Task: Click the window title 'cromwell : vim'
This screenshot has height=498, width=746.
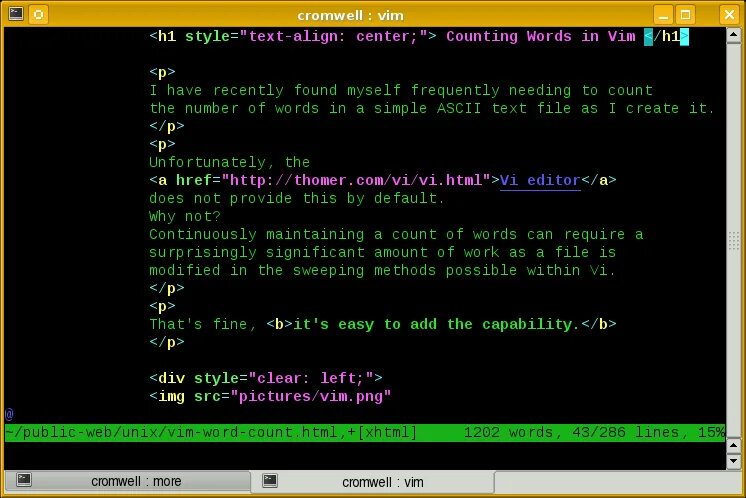Action: point(350,15)
